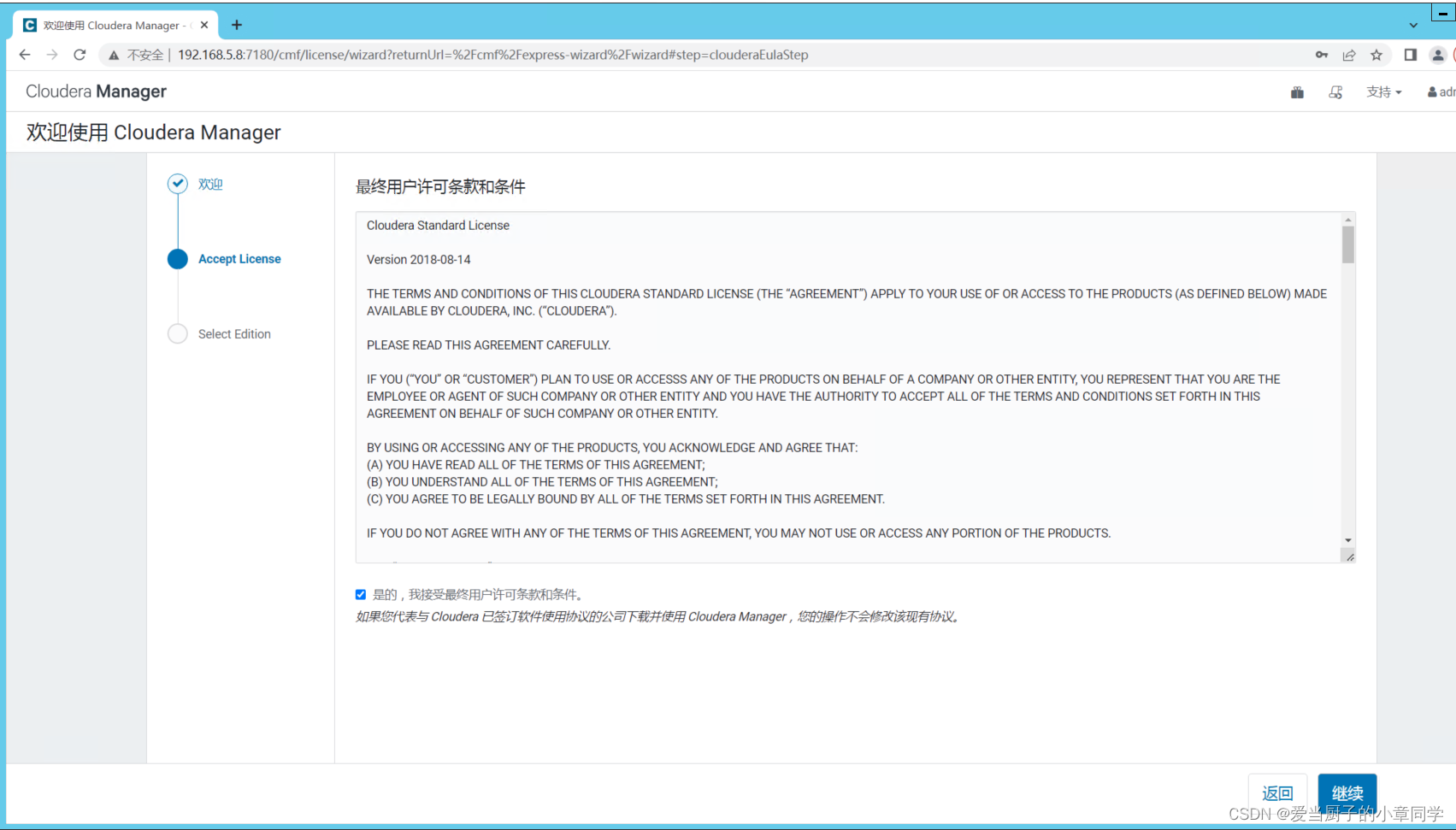Select the 欢迎 completed wizard step

[210, 184]
